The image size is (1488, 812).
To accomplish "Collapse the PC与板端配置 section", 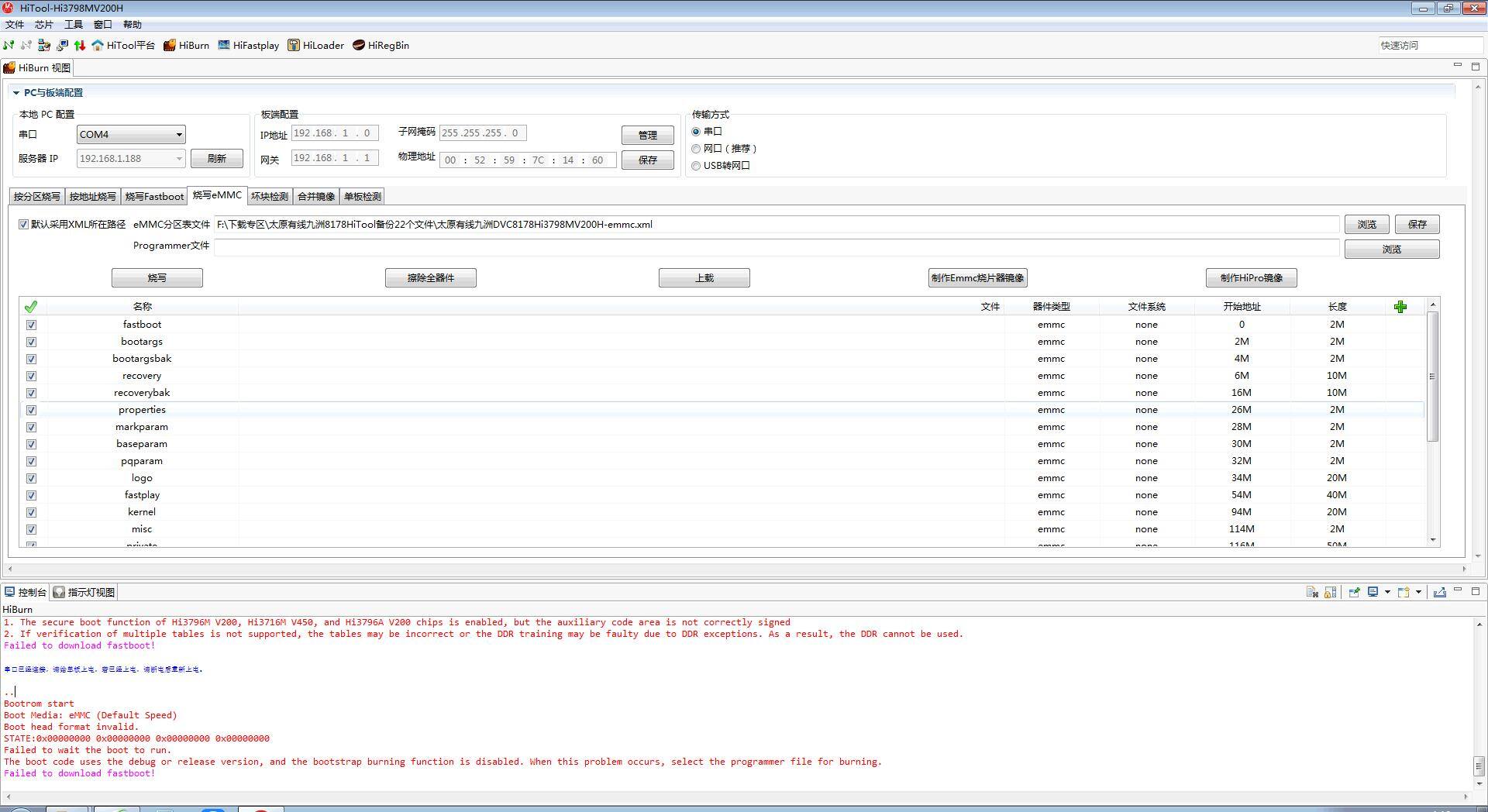I will tap(15, 93).
